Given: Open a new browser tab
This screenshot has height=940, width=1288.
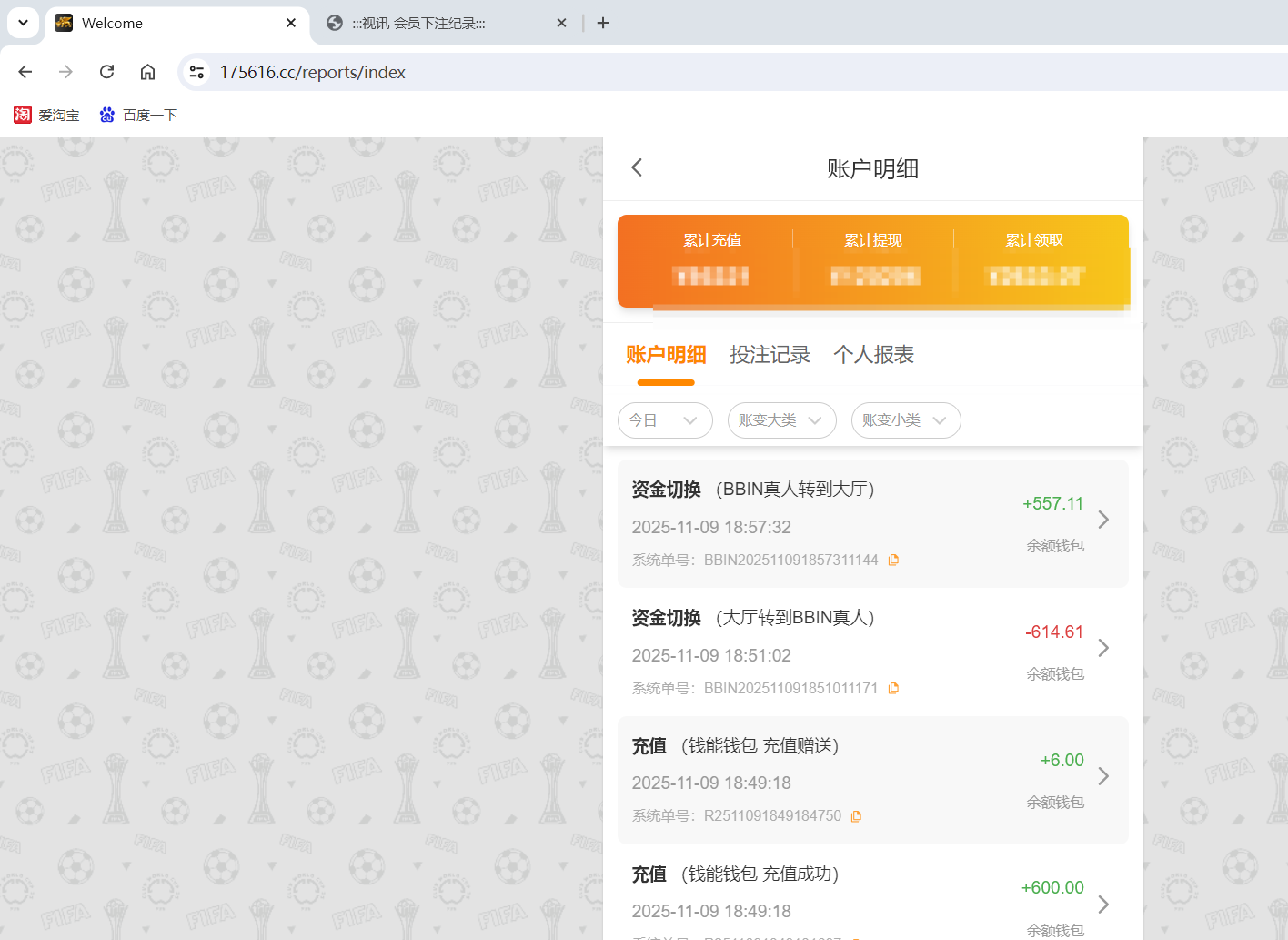Looking at the screenshot, I should click(x=602, y=23).
